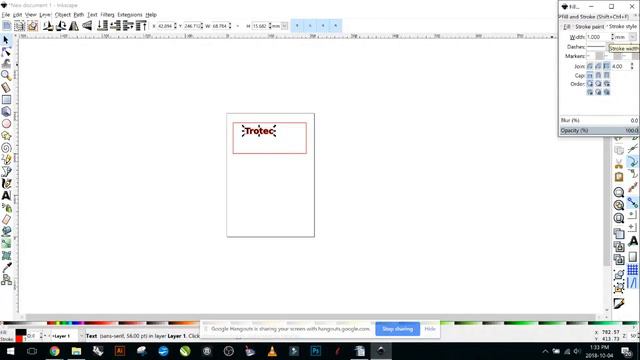Select the Dropper color picker tool
Viewport: 640px width, 360px height.
6,268
